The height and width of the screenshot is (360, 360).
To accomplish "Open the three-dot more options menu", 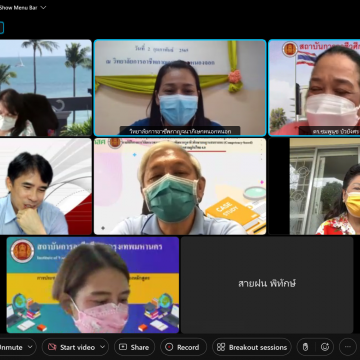I will tap(348, 347).
